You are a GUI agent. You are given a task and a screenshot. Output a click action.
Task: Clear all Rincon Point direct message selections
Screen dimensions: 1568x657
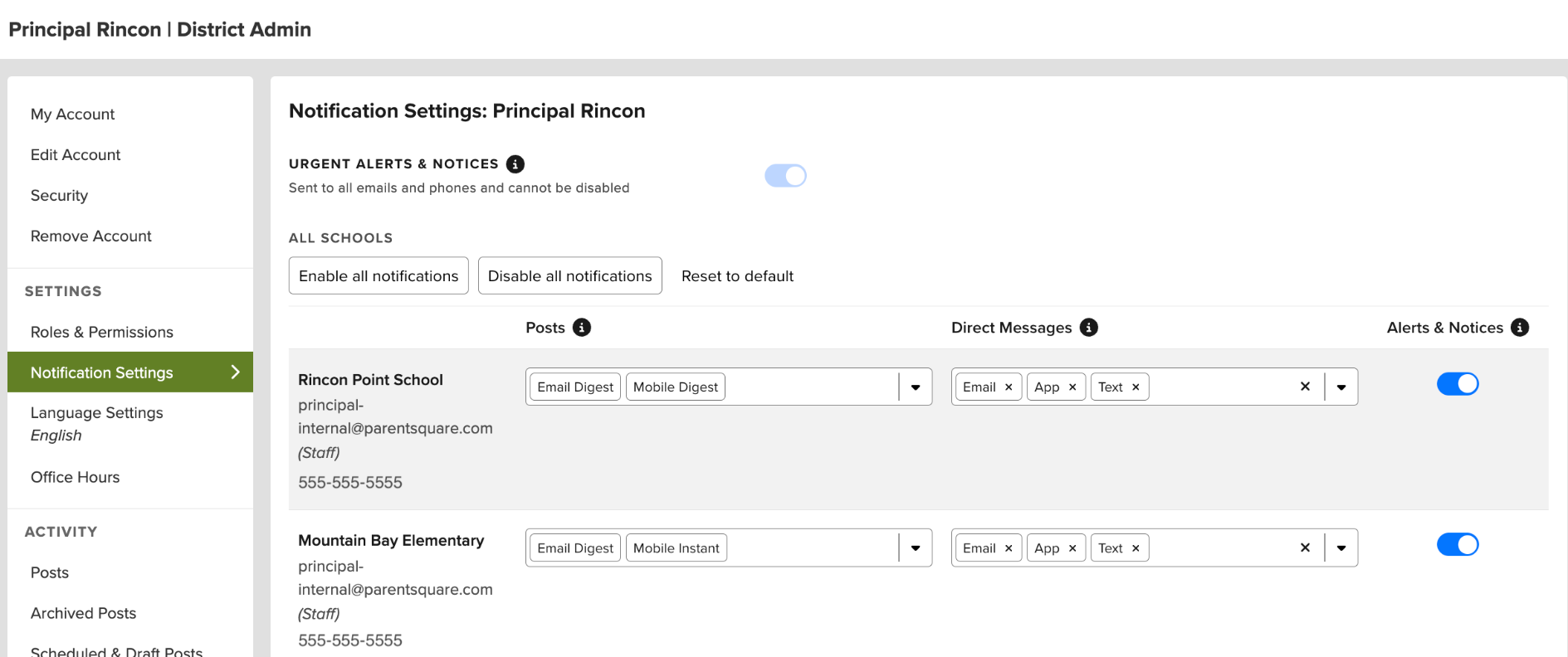[x=1305, y=387]
